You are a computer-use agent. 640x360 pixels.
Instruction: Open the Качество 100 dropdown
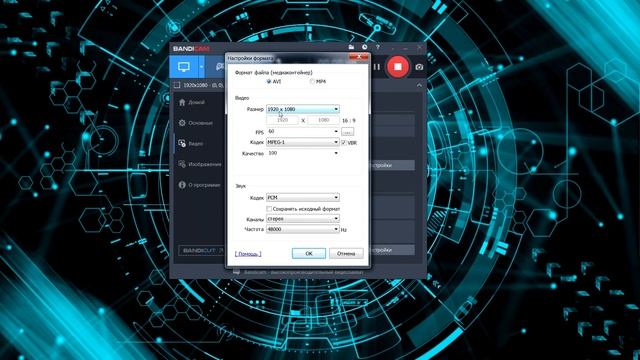pos(302,153)
